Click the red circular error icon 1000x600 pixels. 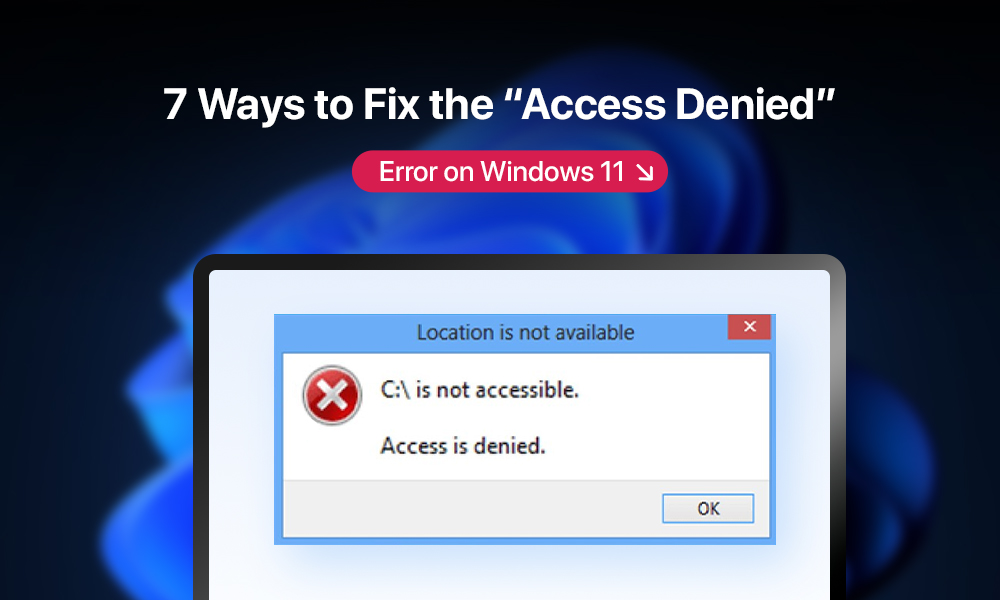pyautogui.click(x=332, y=395)
